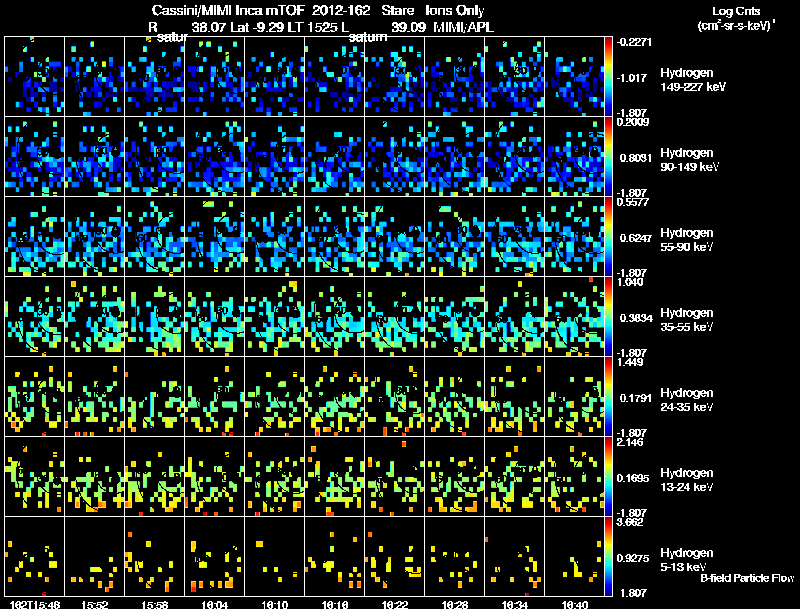Viewport: 800px width, 609px height.
Task: Select the Hydrogen 5-13 keV panel at 16:40
Action: 574,556
